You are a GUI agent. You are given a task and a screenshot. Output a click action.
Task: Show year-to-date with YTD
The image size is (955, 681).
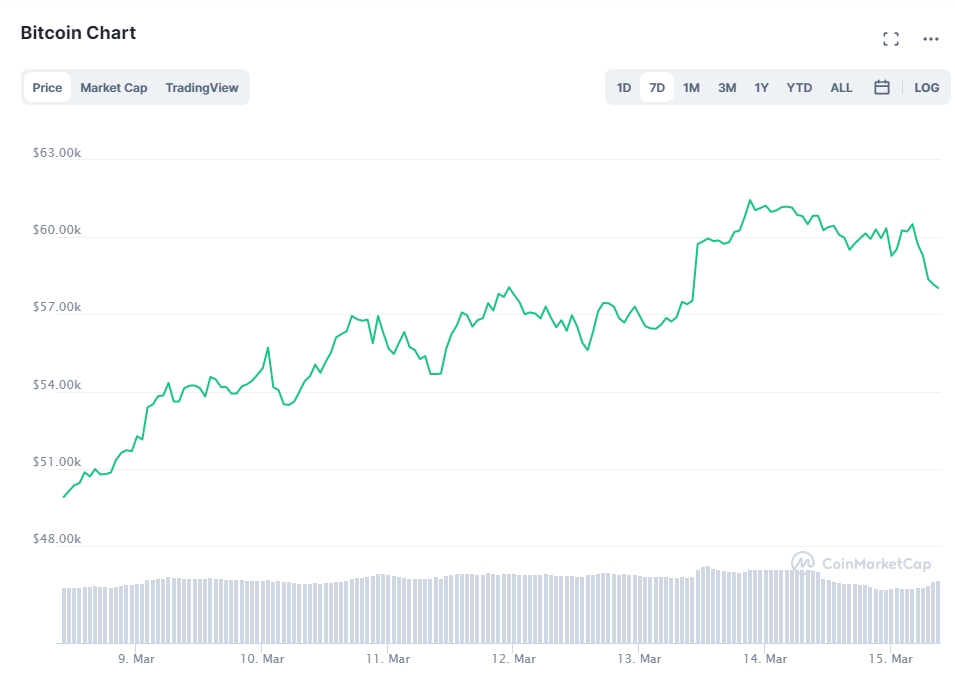click(x=799, y=87)
